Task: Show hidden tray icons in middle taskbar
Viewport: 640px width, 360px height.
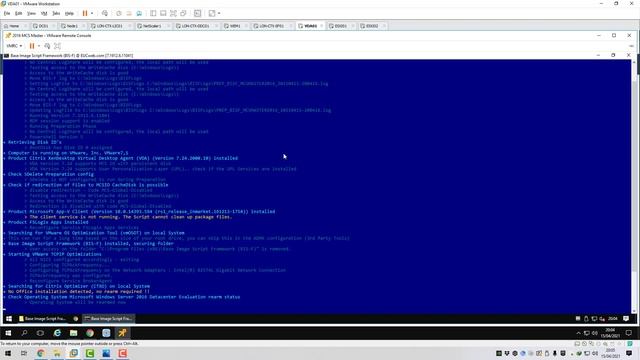Action: [x=578, y=333]
